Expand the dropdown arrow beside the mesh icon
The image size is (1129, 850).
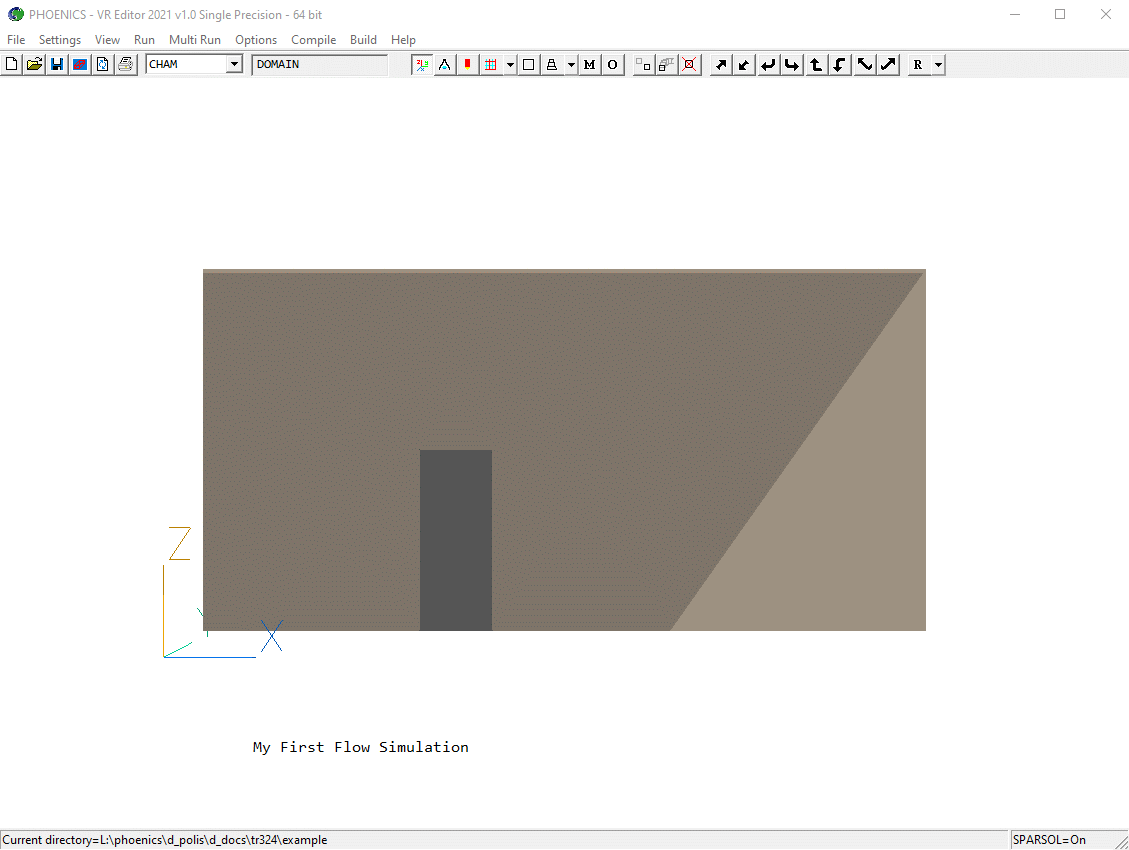(x=510, y=65)
